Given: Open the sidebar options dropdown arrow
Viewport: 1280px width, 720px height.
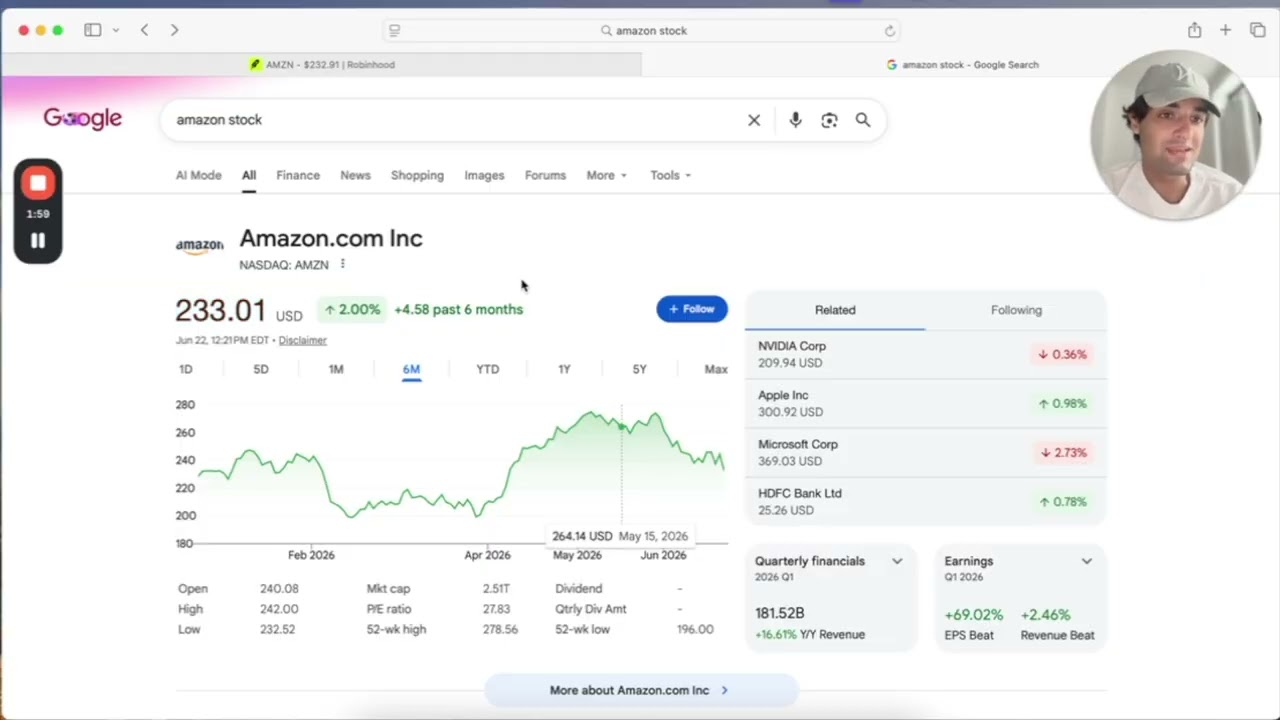Looking at the screenshot, I should [x=116, y=30].
